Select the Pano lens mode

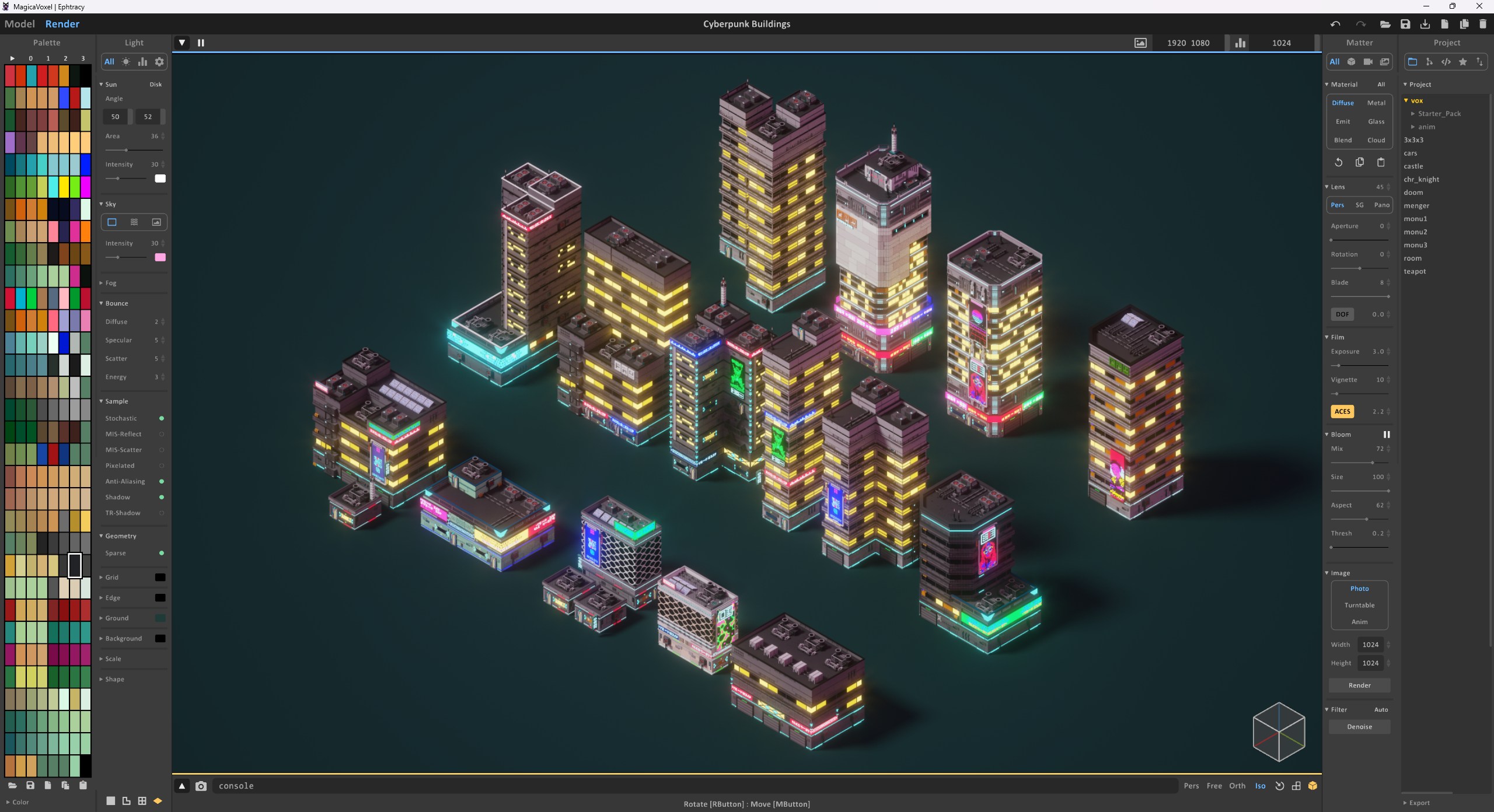[1381, 205]
